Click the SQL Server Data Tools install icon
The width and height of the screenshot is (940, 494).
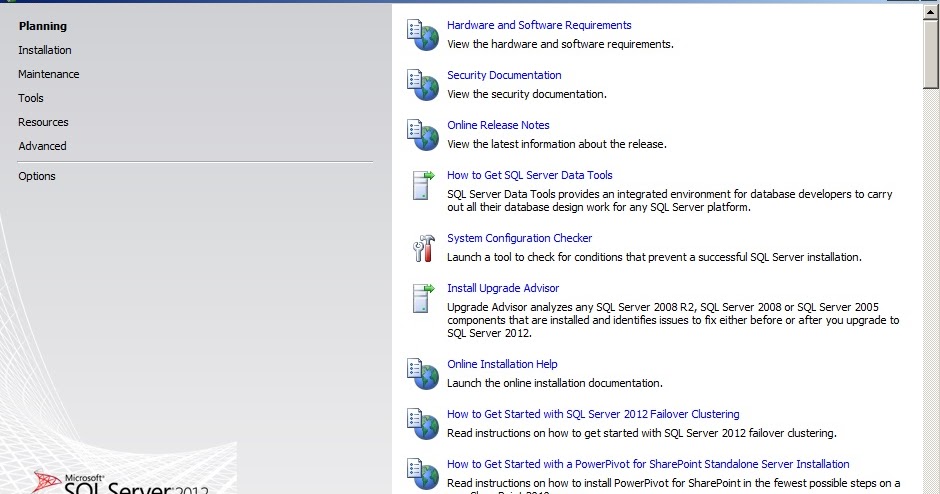[x=423, y=185]
